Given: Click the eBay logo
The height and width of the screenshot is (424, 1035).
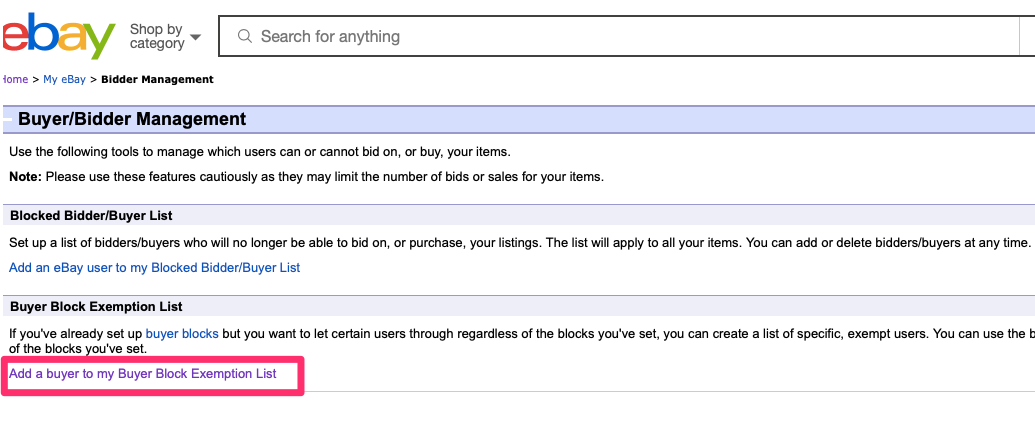Looking at the screenshot, I should [x=58, y=37].
